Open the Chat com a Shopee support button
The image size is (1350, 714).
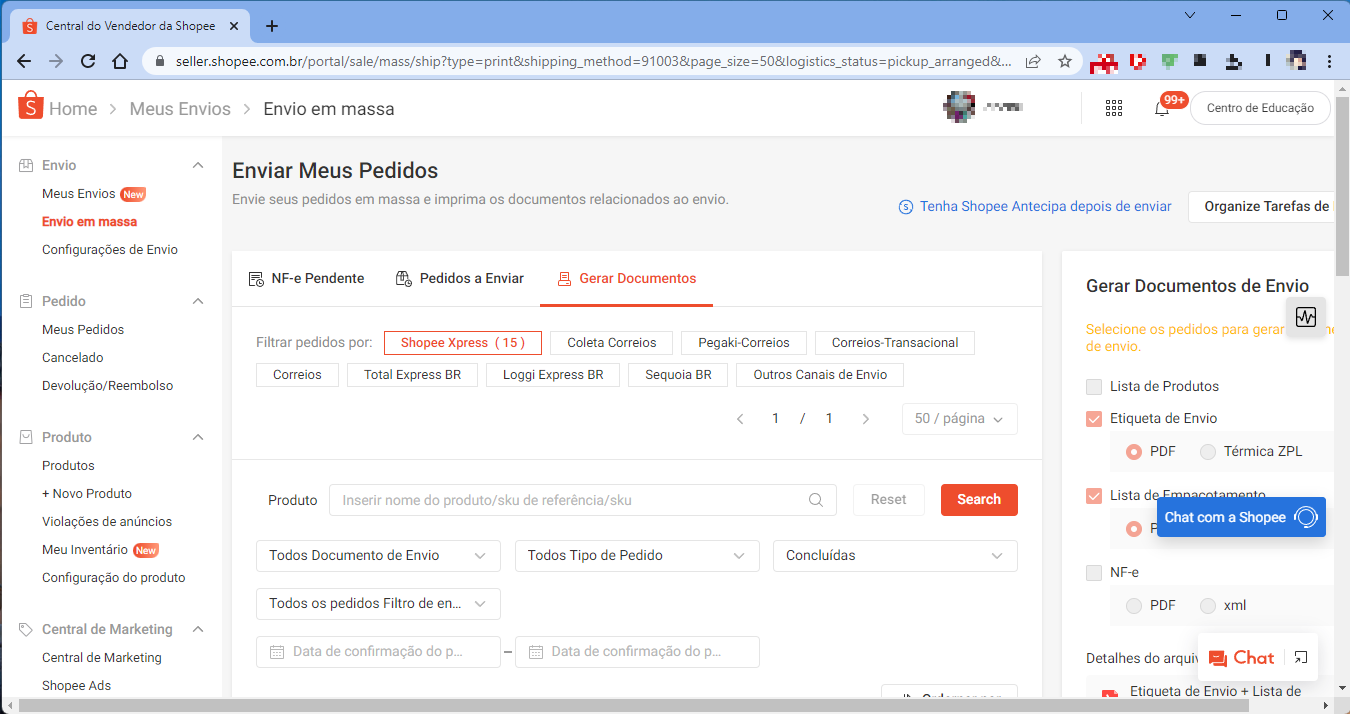coord(1241,517)
